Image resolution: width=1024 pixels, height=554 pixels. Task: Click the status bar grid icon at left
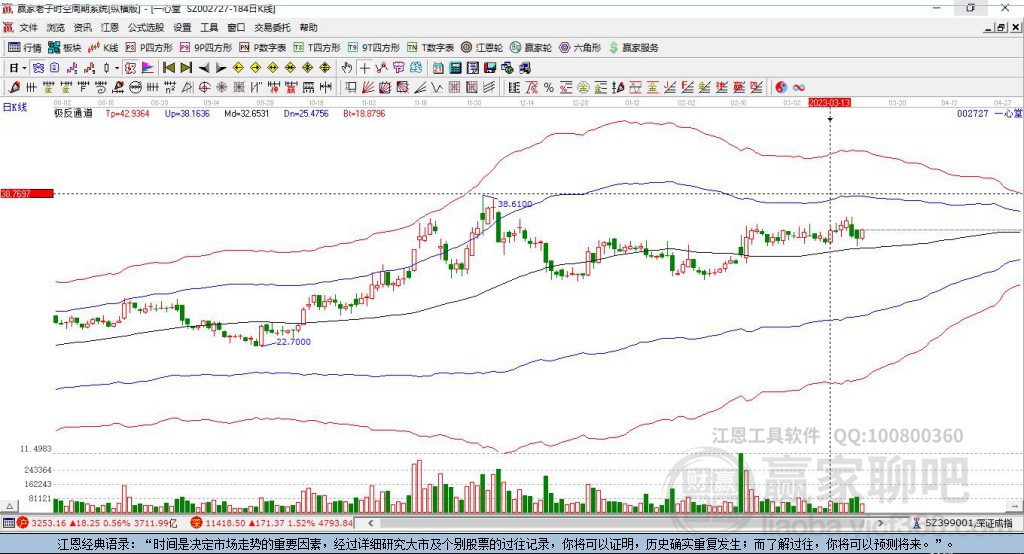pos(8,523)
